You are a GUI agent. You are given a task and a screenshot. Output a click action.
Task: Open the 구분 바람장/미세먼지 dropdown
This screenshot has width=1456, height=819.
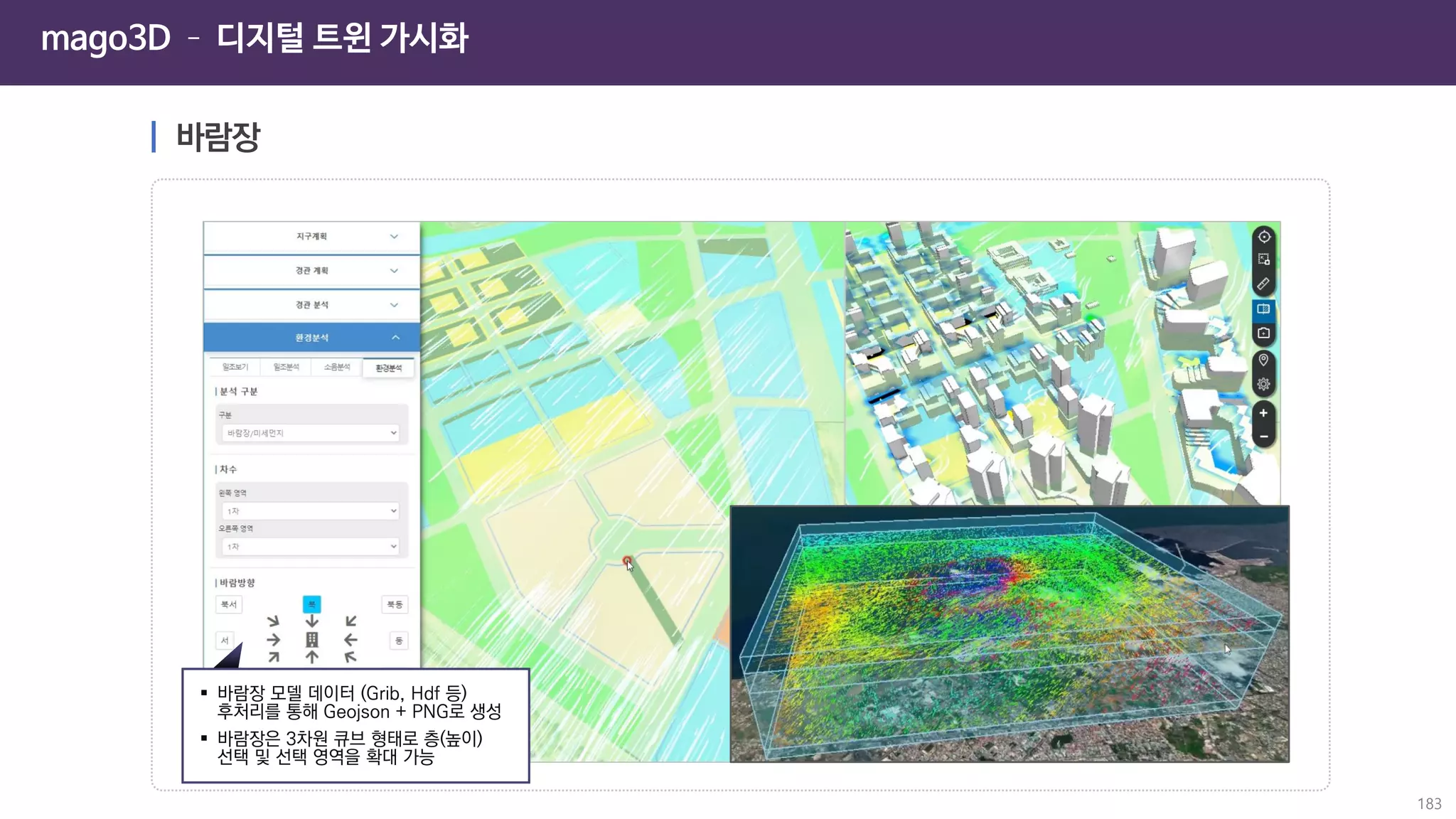point(311,433)
